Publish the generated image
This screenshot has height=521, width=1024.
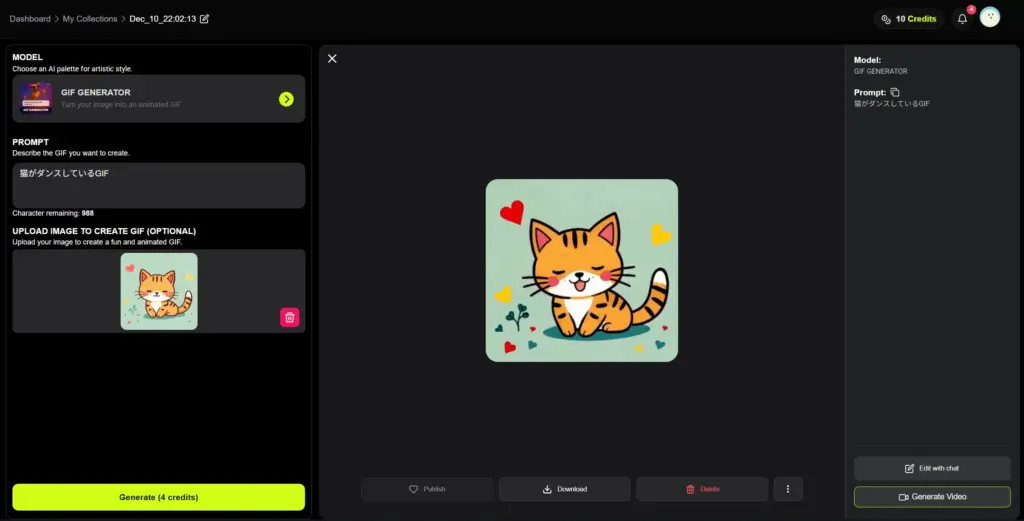pos(427,489)
